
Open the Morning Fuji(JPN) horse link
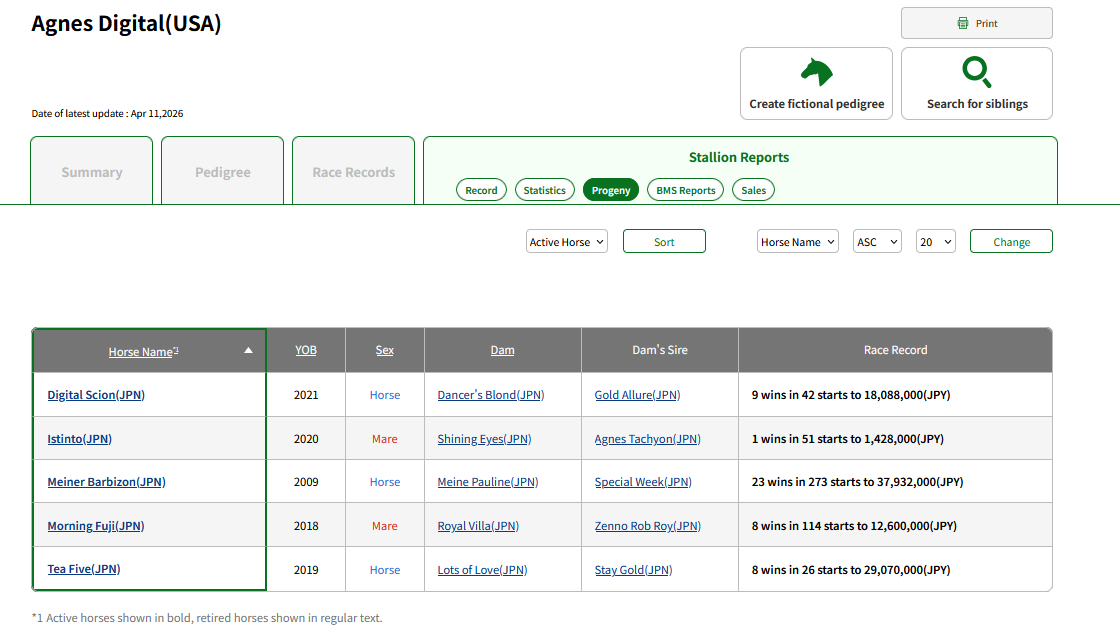[96, 526]
